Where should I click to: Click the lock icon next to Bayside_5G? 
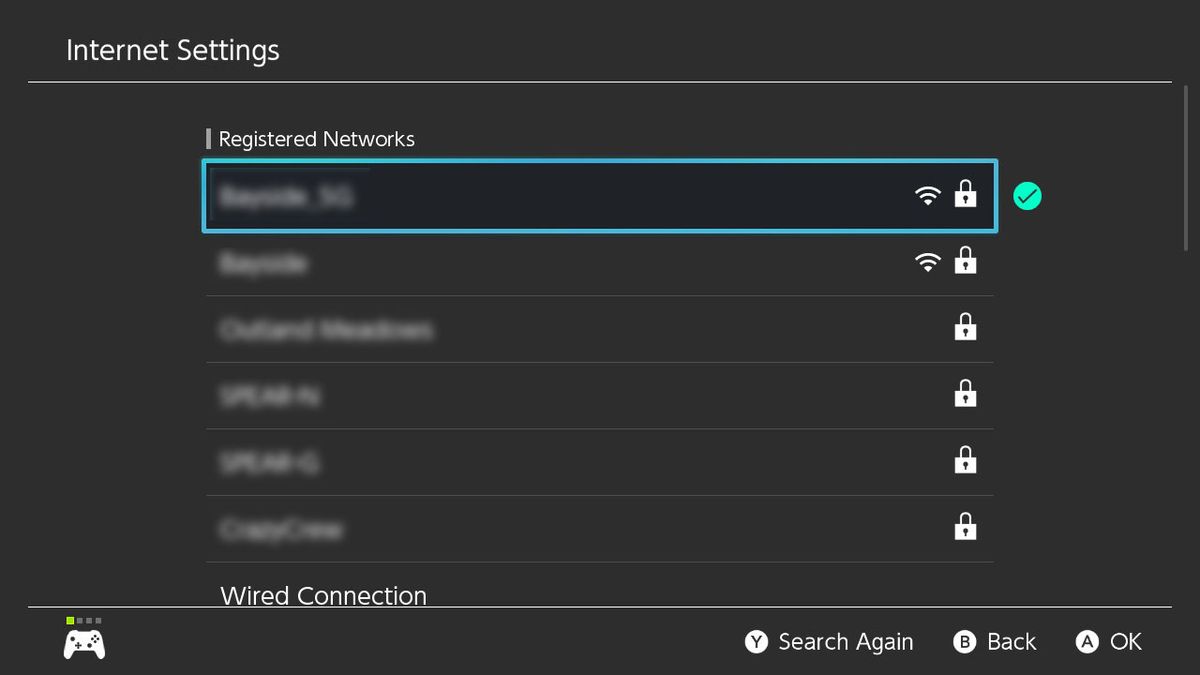point(966,196)
